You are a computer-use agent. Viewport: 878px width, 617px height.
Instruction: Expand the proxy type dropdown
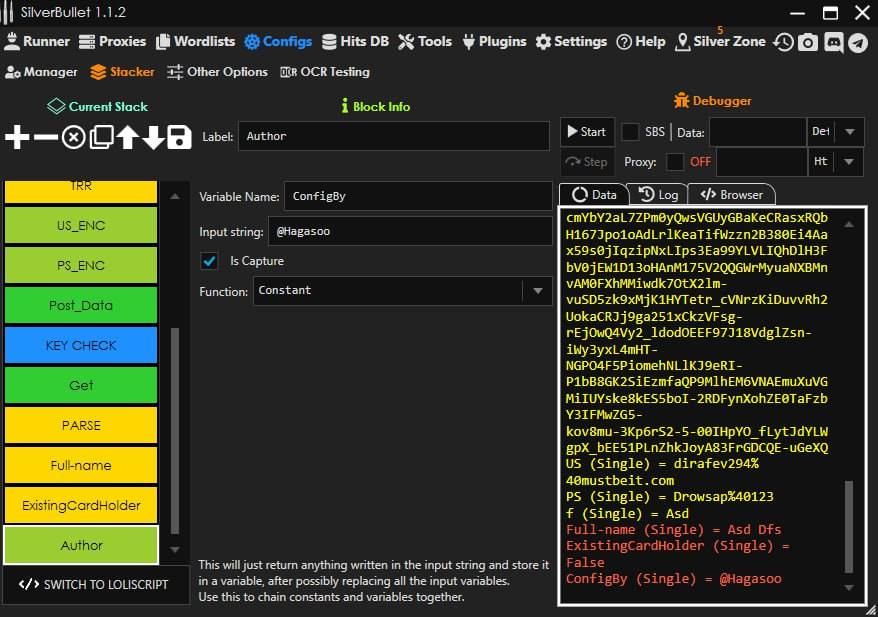coord(849,162)
